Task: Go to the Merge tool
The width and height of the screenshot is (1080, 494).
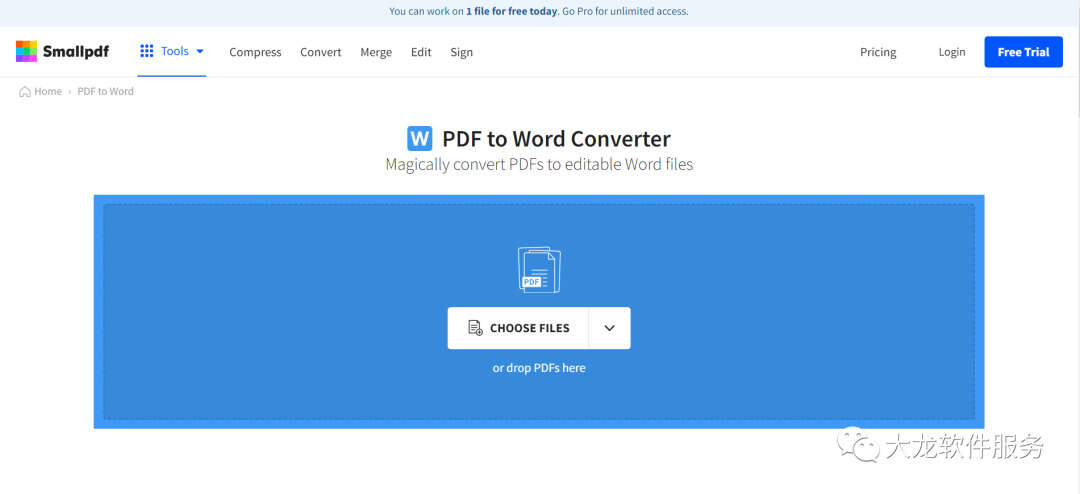Action: 376,52
